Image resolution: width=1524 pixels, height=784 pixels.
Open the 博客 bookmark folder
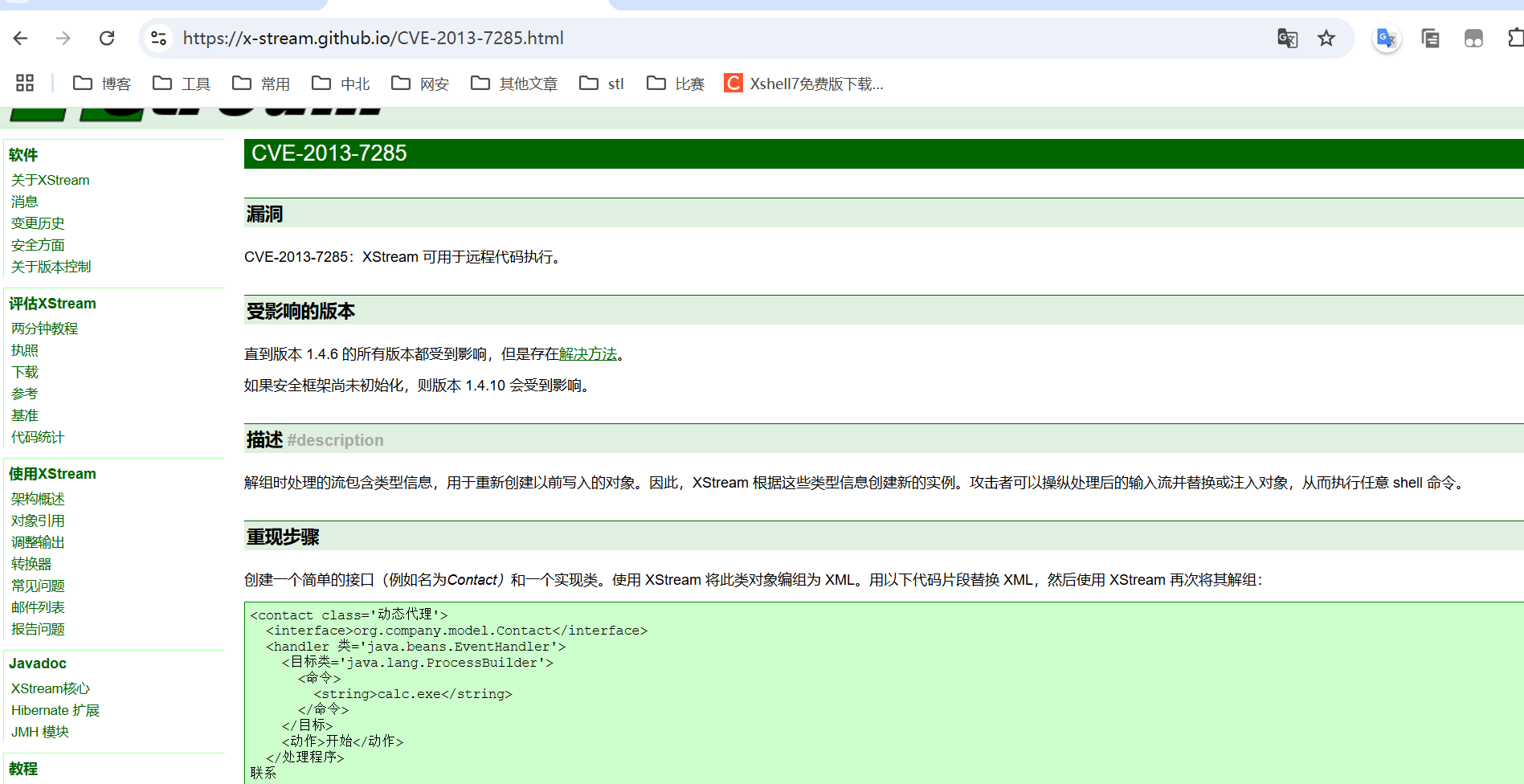(102, 84)
